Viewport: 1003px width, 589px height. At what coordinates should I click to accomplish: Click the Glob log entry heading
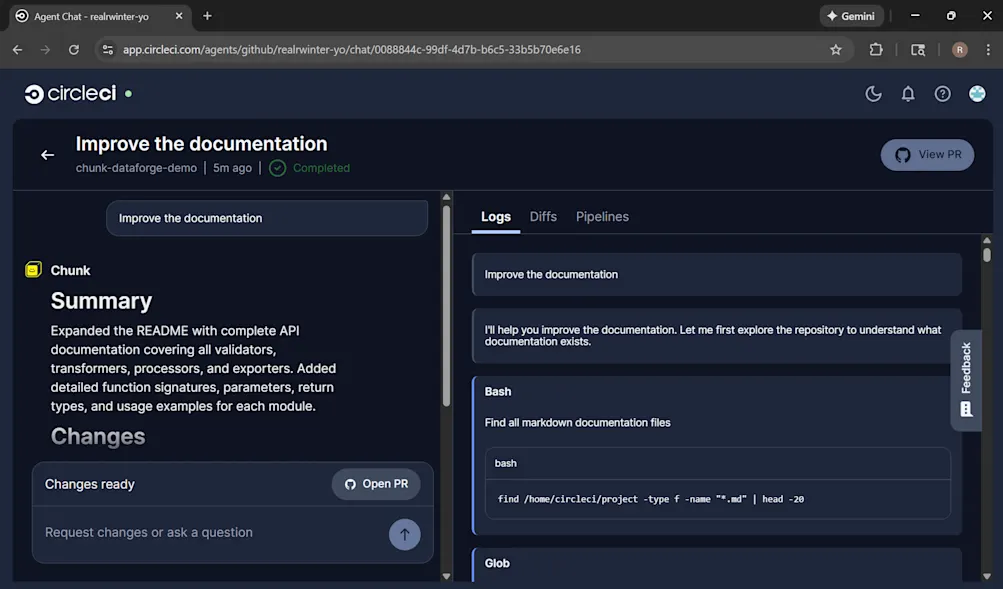(x=497, y=563)
